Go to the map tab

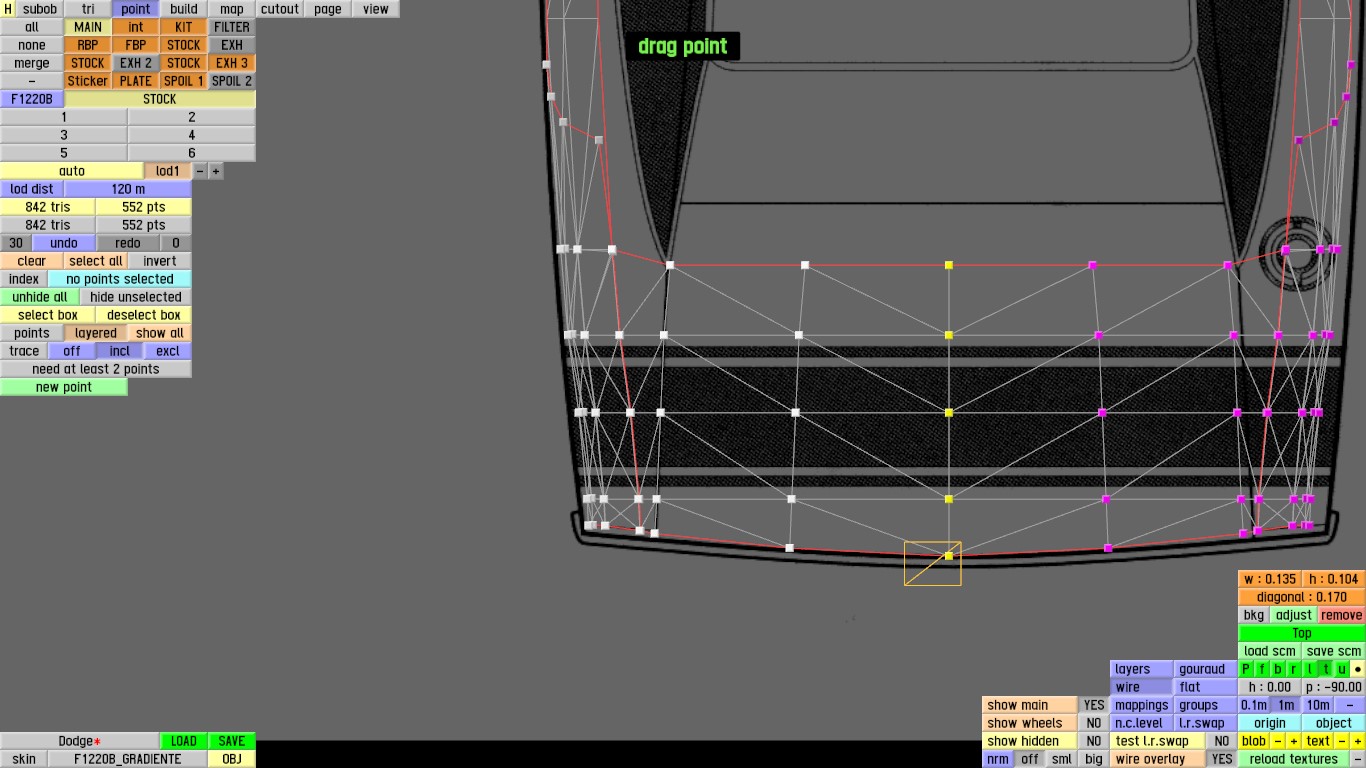tap(232, 9)
